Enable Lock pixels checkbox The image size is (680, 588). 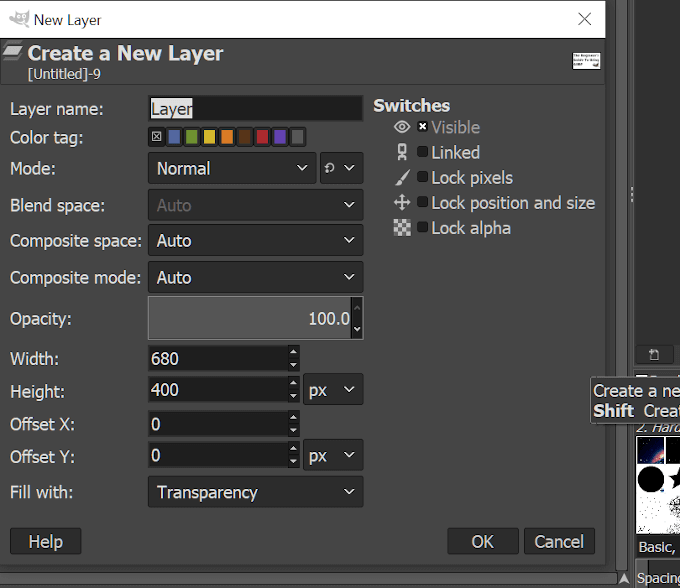point(423,177)
